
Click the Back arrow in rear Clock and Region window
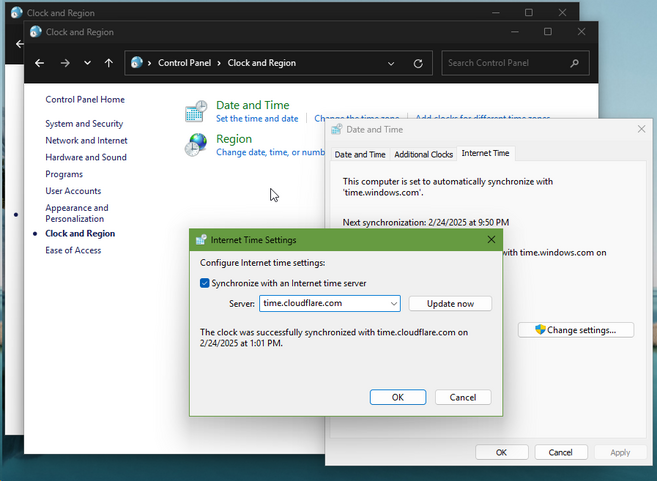click(19, 44)
